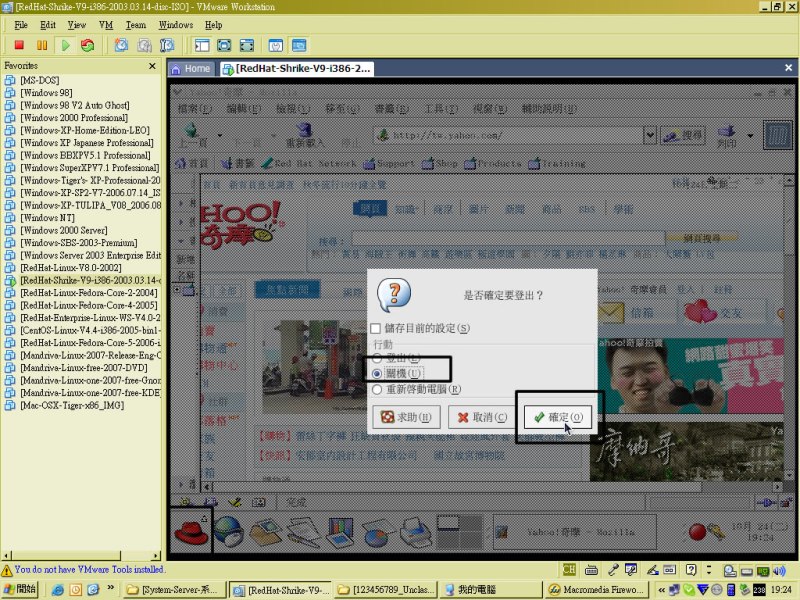Click the Back arrow in Mozilla toolbar
The width and height of the screenshot is (800, 600).
(x=192, y=135)
